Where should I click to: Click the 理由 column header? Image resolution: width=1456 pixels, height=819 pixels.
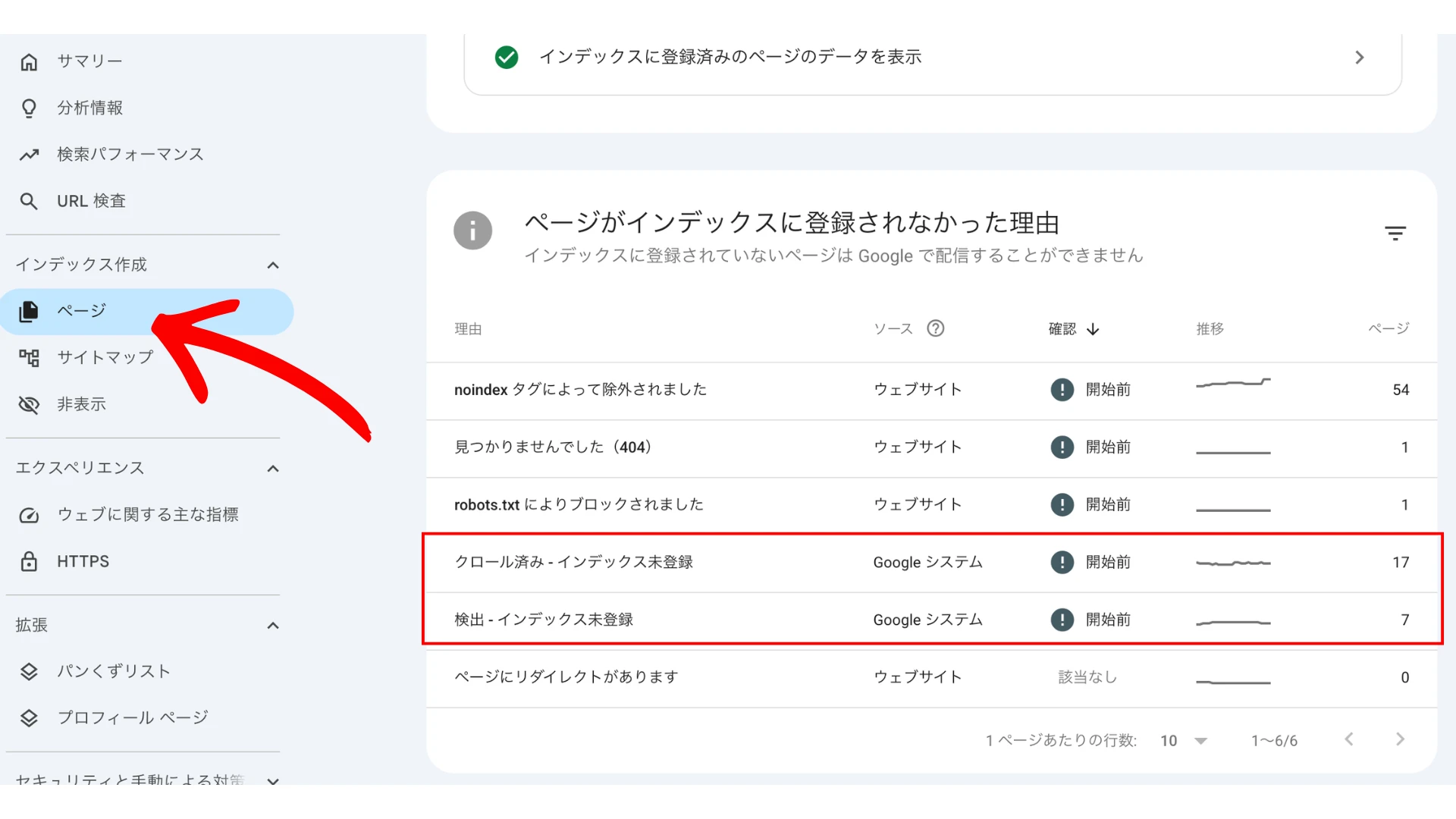click(x=468, y=329)
